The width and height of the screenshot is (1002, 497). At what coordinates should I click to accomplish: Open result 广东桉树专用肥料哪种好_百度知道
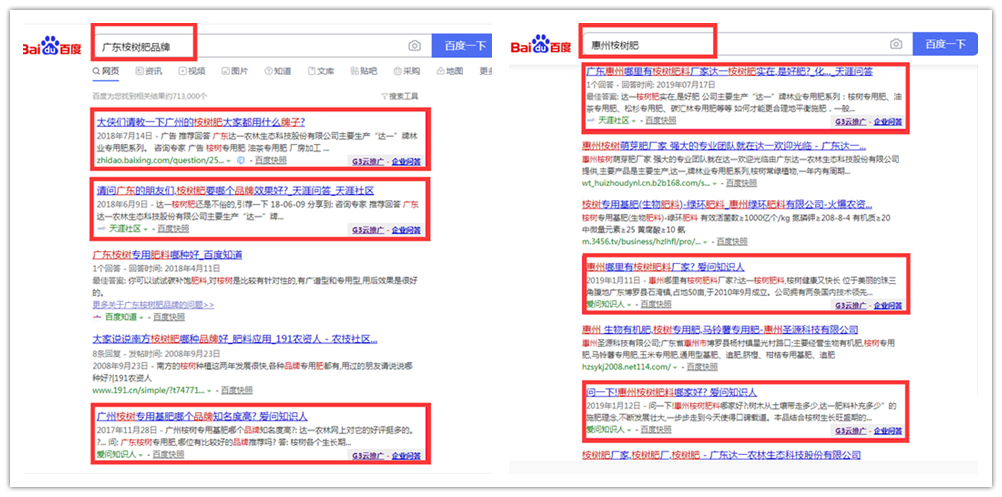167,254
